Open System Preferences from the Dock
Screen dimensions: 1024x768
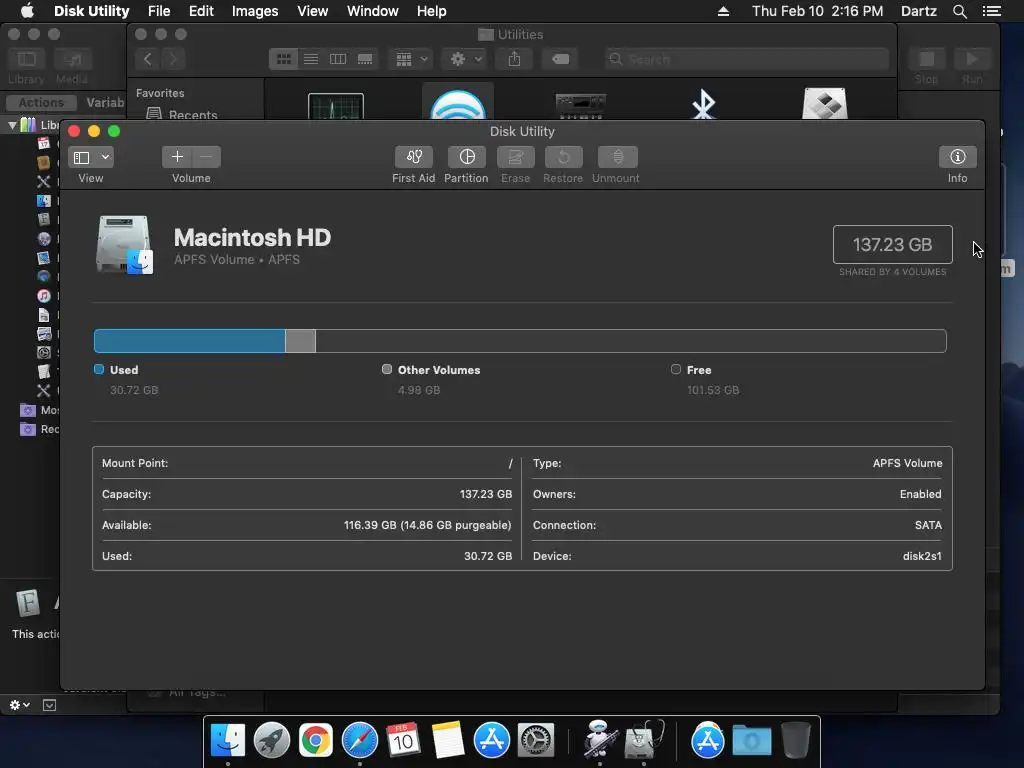[536, 740]
